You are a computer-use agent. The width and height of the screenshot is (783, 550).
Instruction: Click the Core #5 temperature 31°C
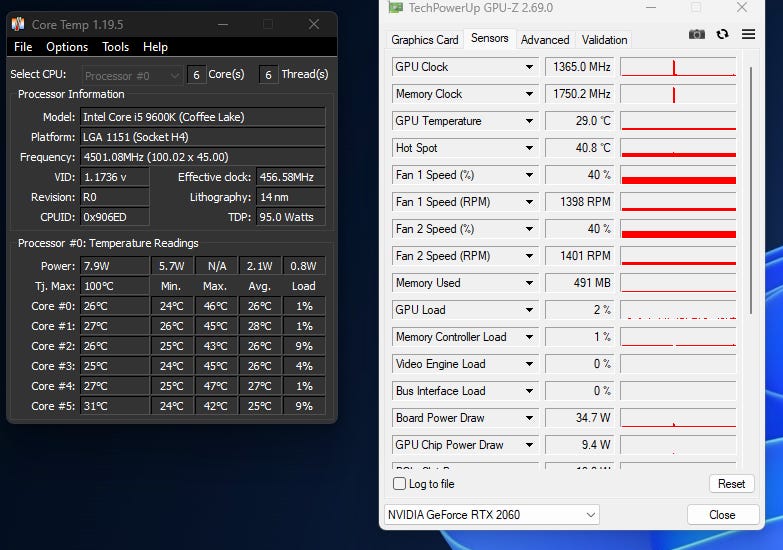[x=115, y=406]
